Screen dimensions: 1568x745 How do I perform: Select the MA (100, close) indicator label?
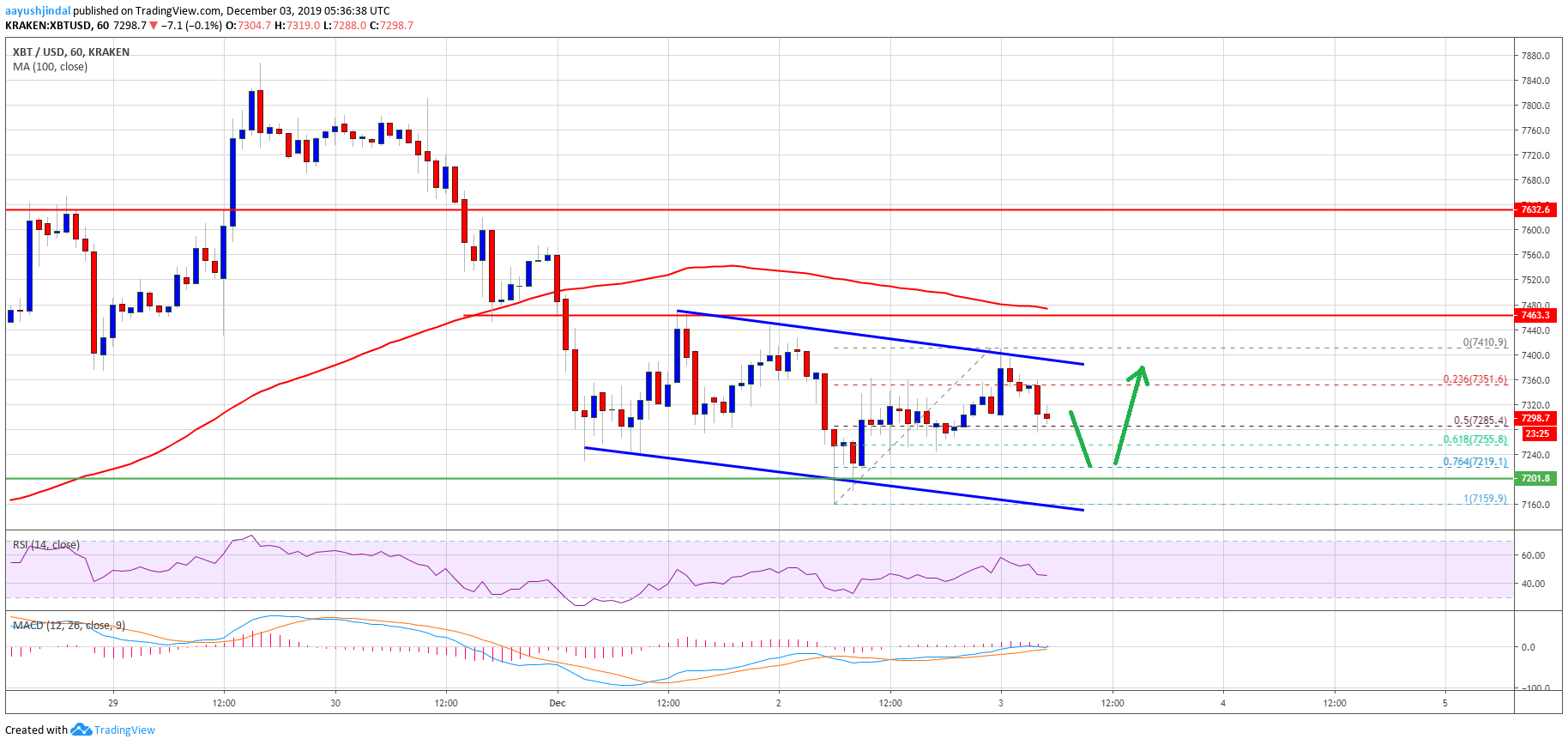(x=50, y=66)
